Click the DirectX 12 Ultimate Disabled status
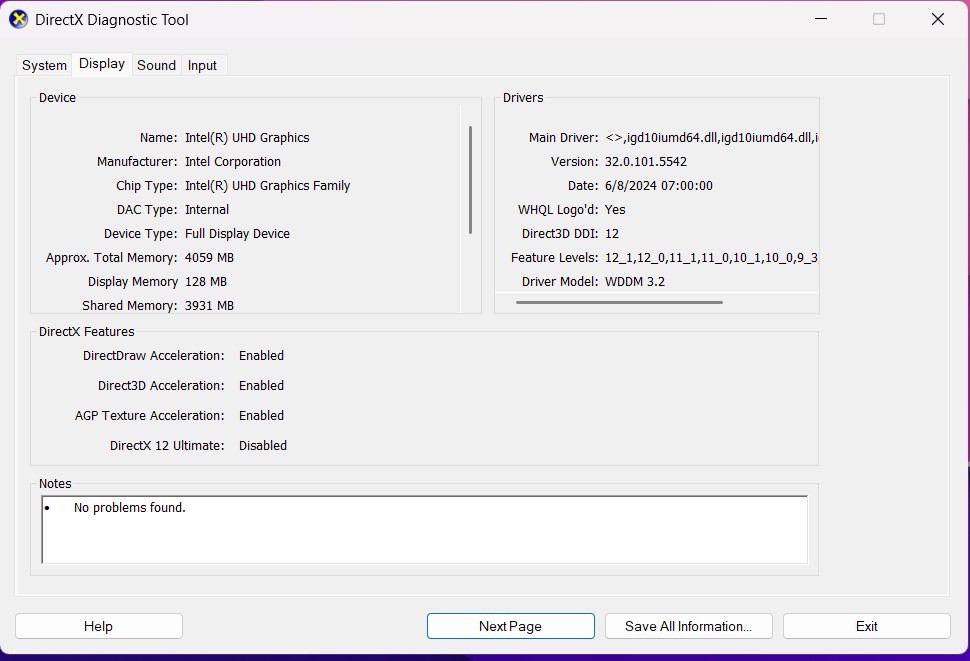Screen dimensions: 970x661 pyautogui.click(x=262, y=446)
